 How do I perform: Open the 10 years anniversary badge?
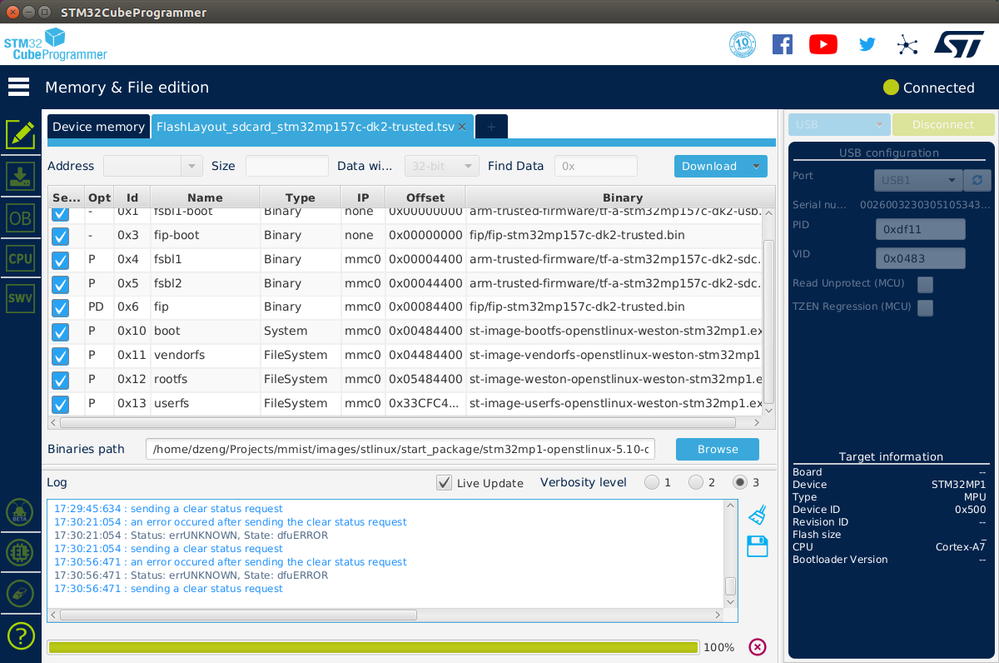[x=742, y=45]
